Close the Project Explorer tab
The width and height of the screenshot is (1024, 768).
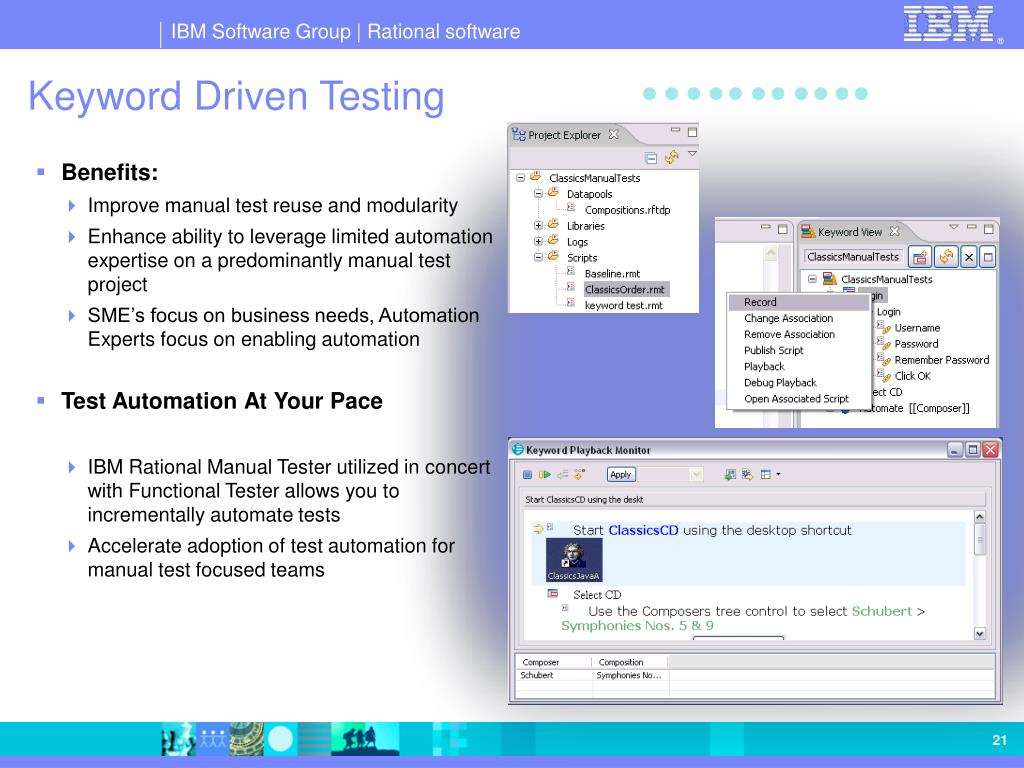pyautogui.click(x=613, y=135)
